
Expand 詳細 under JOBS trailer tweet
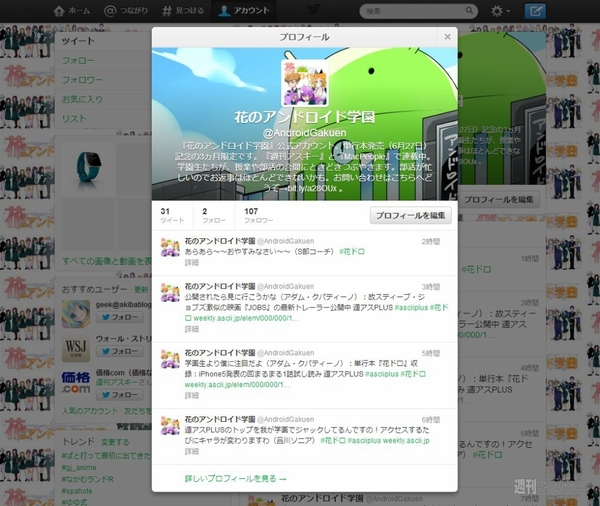click(192, 329)
